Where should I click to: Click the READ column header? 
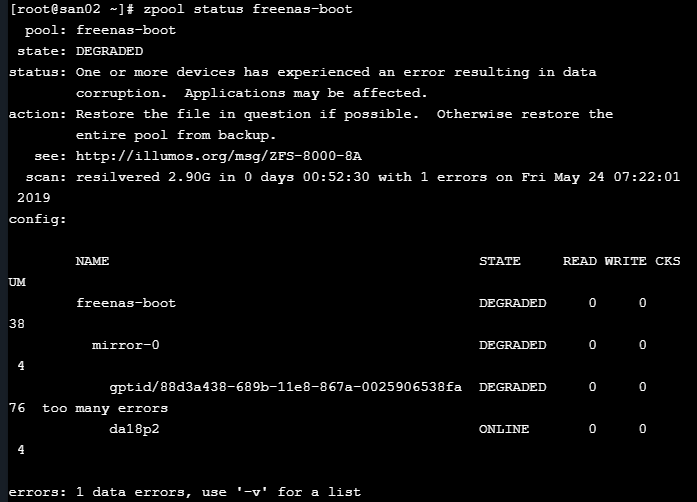pyautogui.click(x=580, y=261)
